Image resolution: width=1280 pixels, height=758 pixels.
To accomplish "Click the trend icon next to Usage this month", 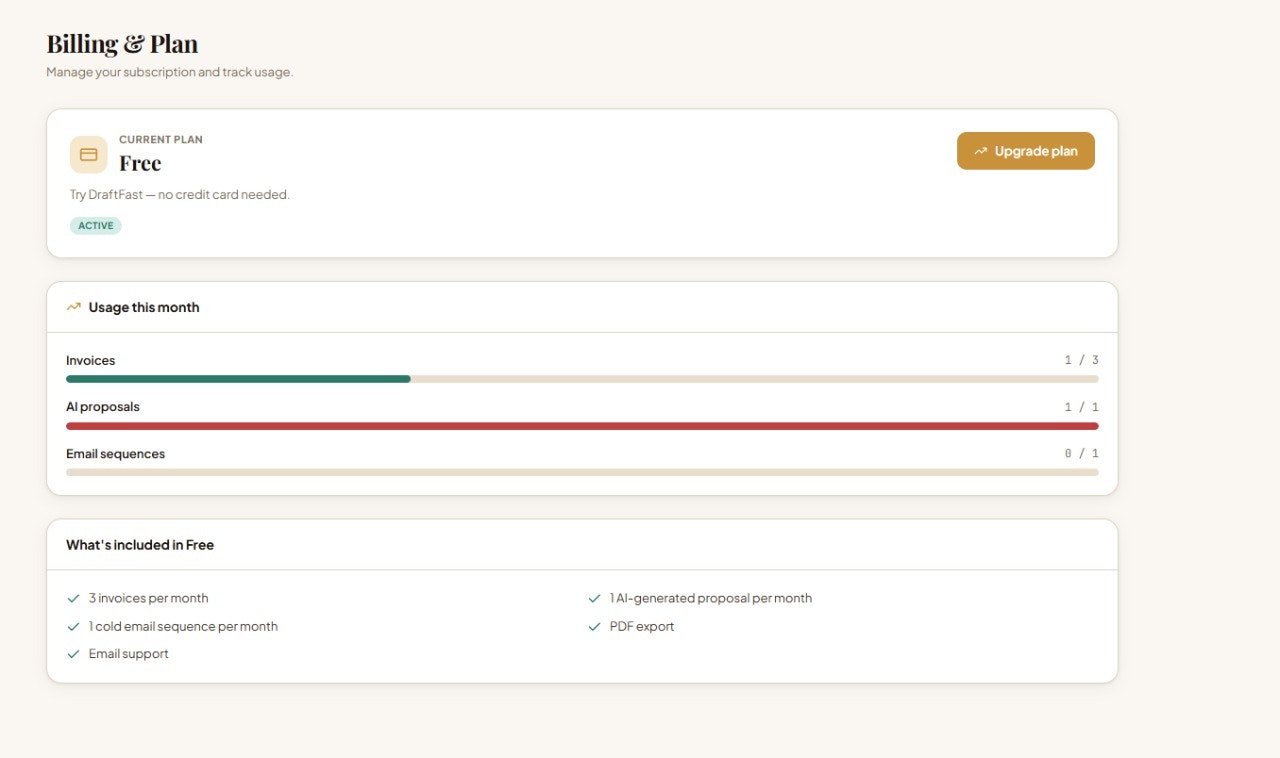I will (74, 307).
